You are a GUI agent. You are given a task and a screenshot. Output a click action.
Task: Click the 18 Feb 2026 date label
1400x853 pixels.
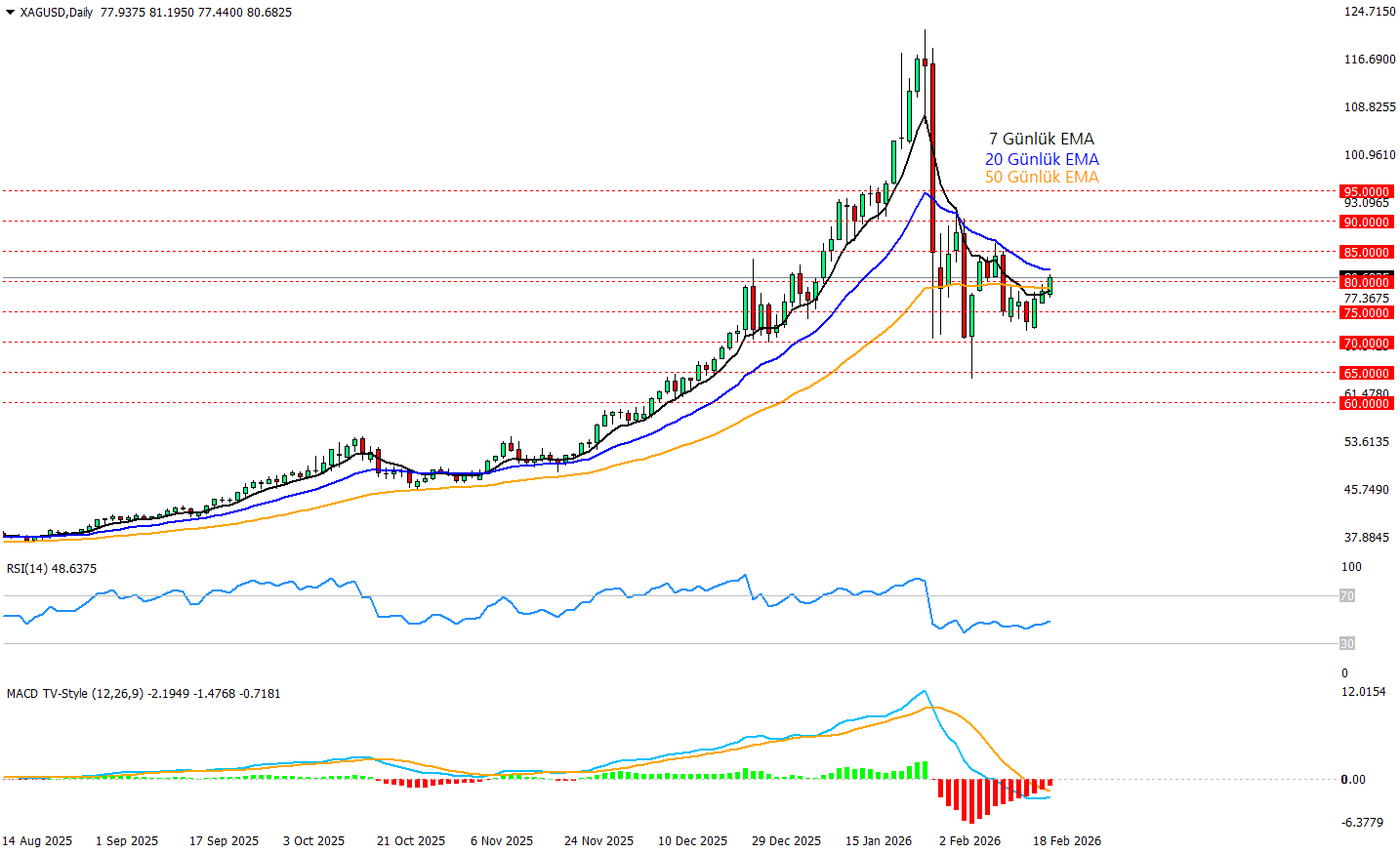point(1066,841)
